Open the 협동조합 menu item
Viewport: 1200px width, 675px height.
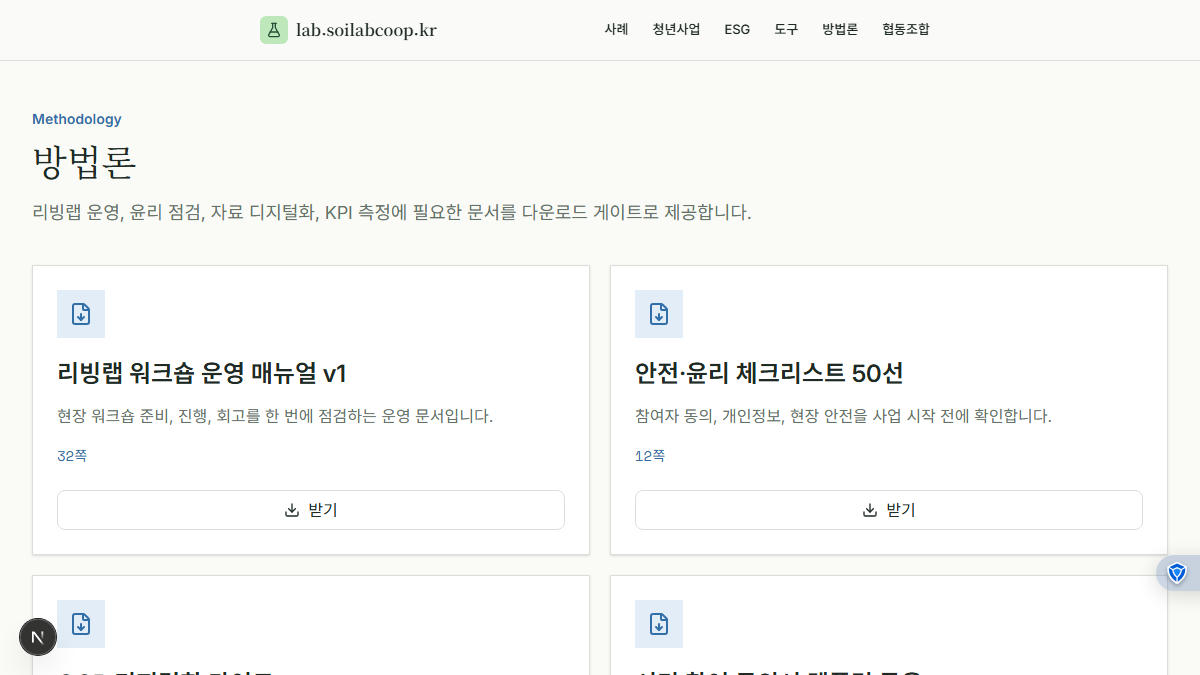(x=906, y=30)
